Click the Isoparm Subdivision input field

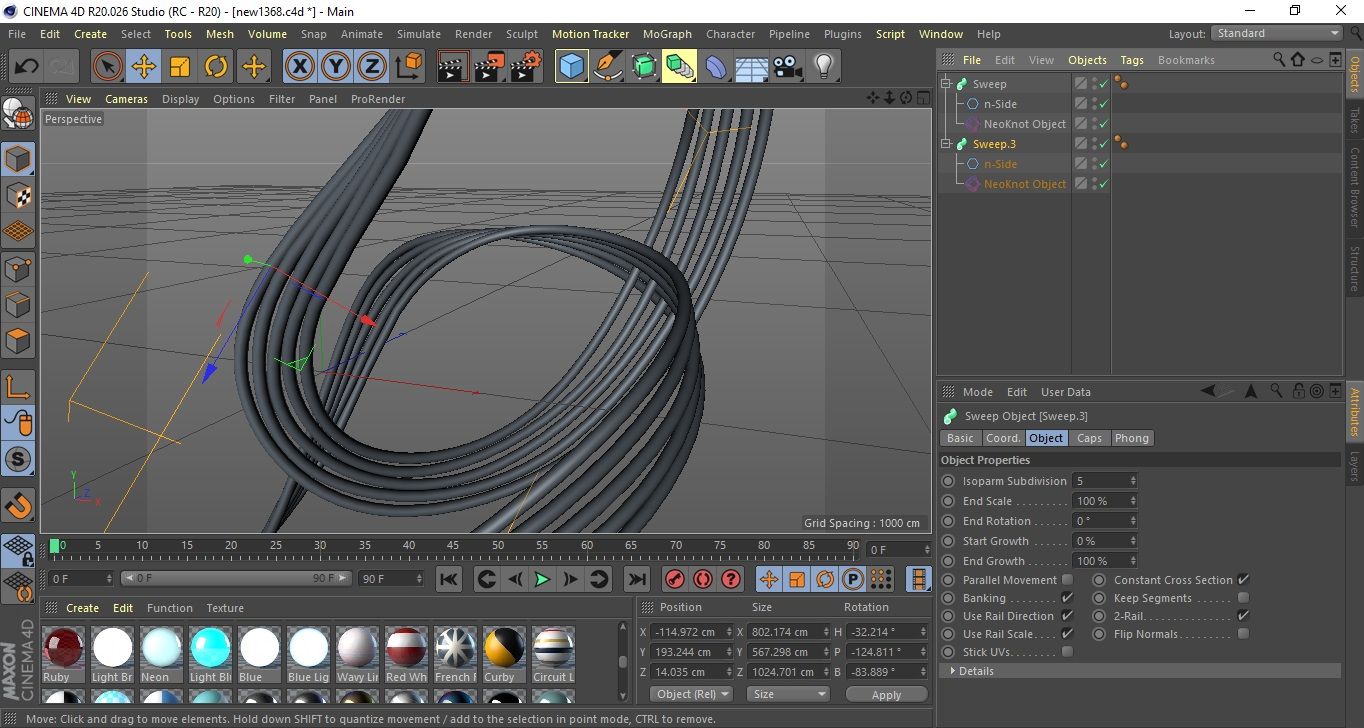coord(1104,481)
